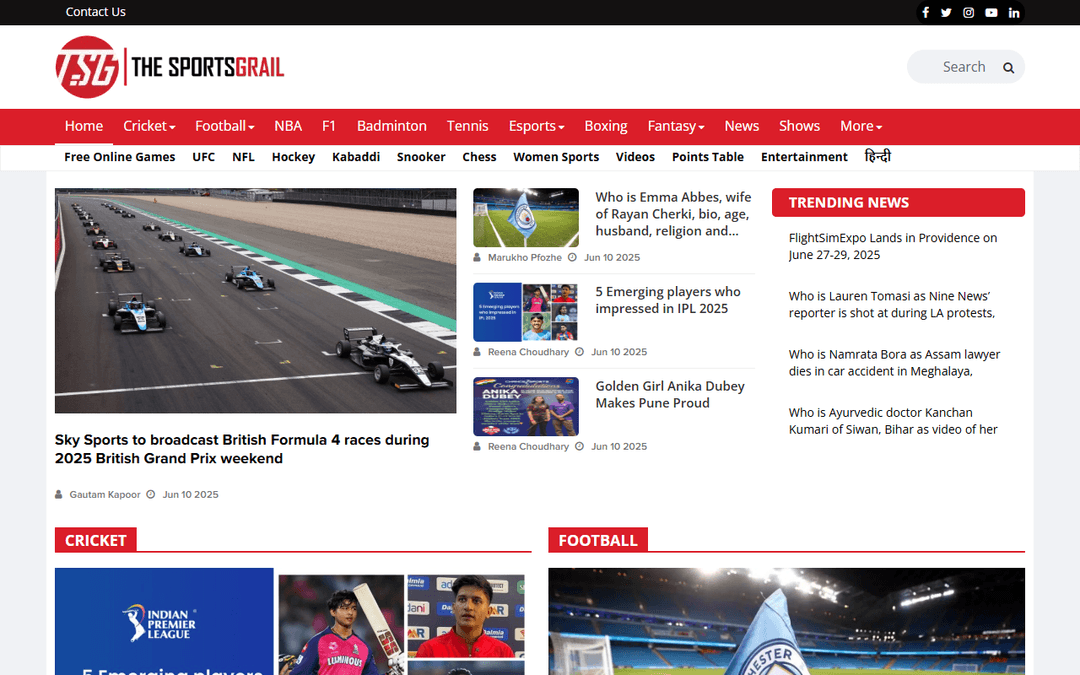Image resolution: width=1080 pixels, height=675 pixels.
Task: Open the Cricket section heading
Action: tap(96, 540)
